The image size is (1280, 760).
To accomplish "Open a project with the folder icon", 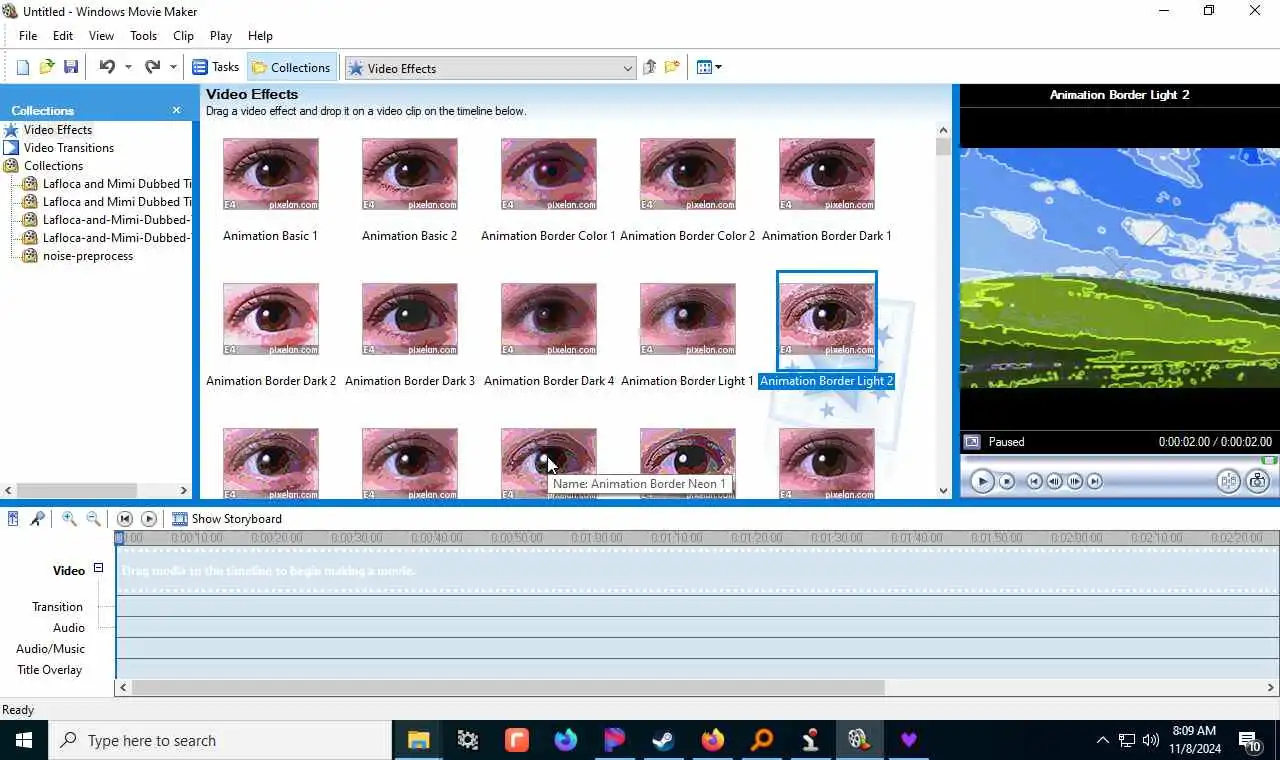I will (x=46, y=67).
